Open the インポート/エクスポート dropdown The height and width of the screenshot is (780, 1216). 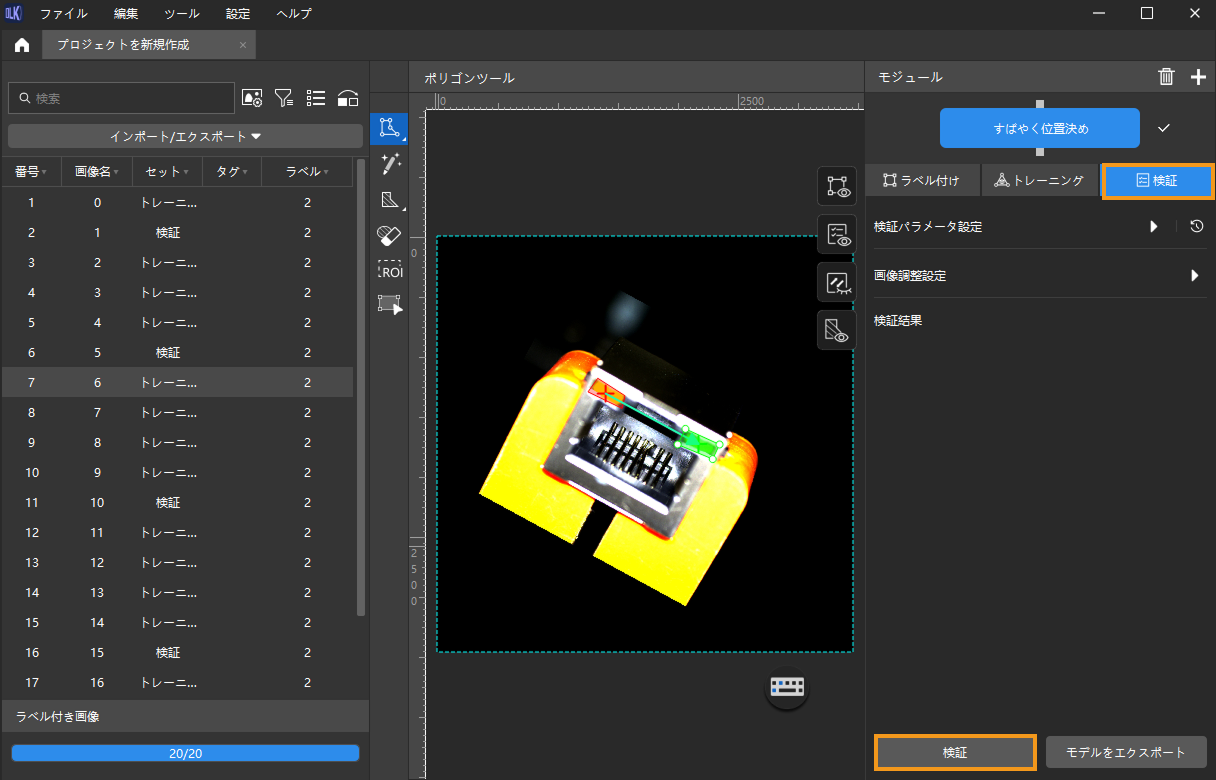pyautogui.click(x=185, y=136)
